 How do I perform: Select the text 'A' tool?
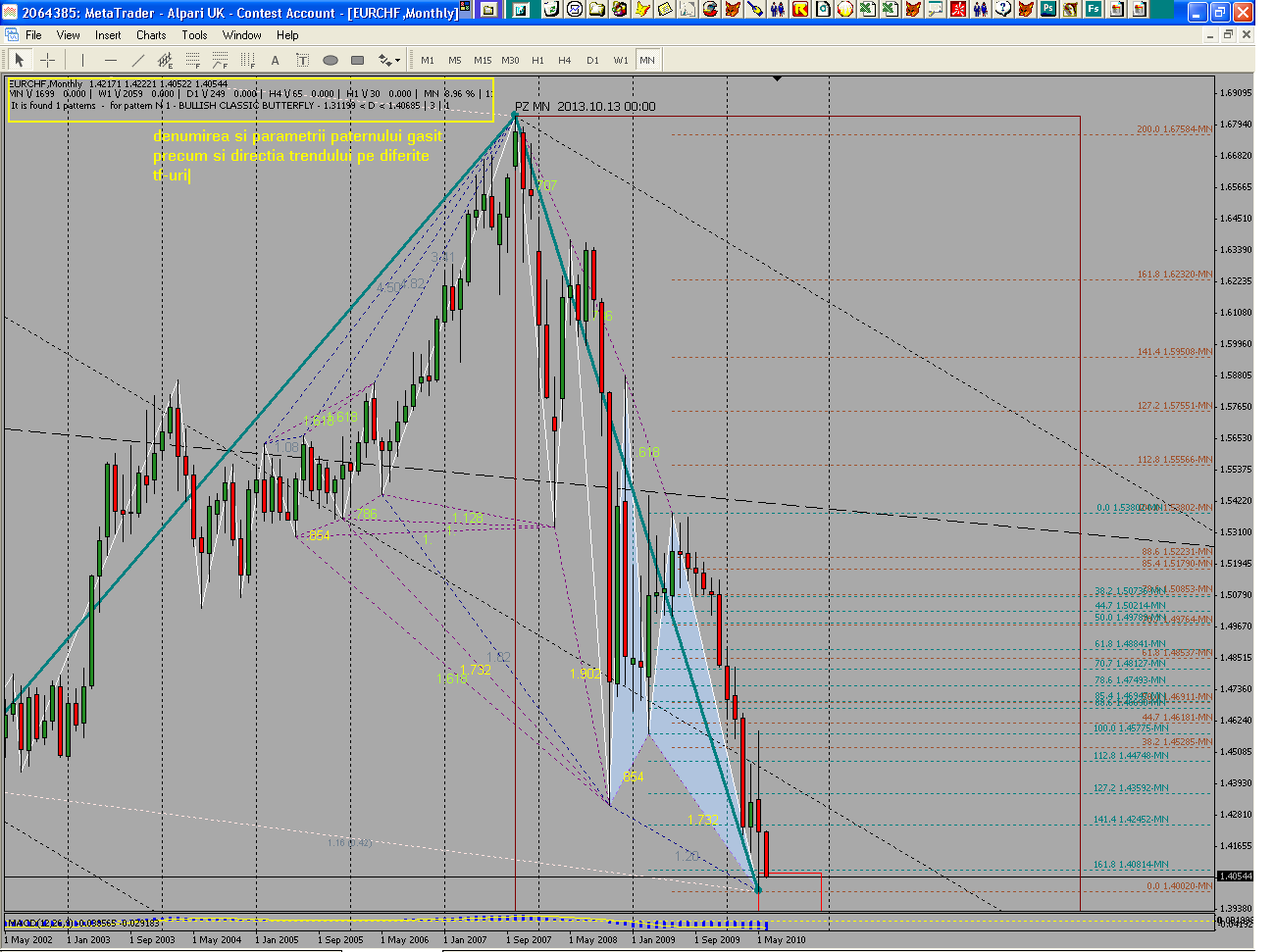click(x=275, y=60)
